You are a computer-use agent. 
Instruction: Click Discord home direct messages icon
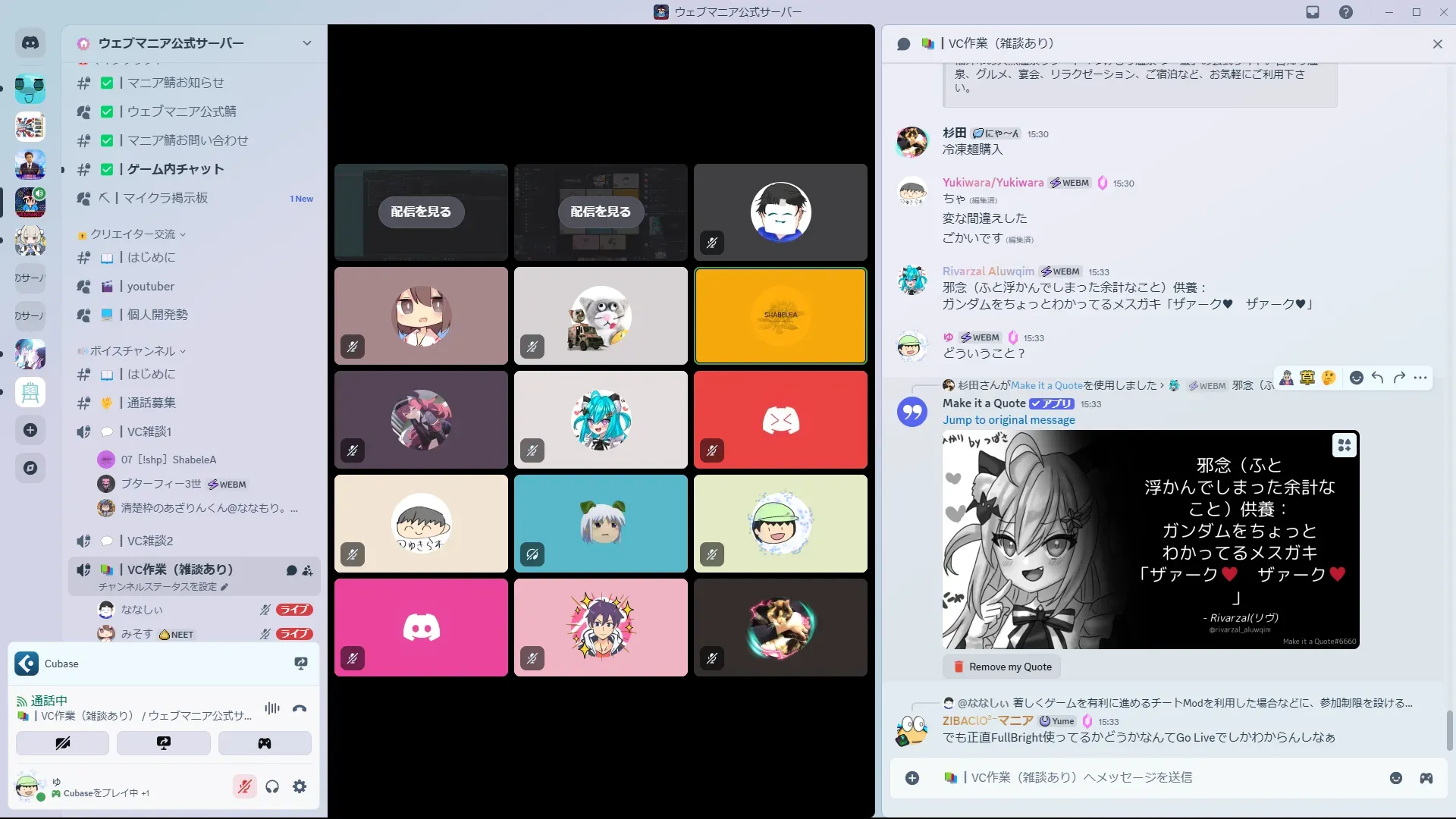click(30, 43)
